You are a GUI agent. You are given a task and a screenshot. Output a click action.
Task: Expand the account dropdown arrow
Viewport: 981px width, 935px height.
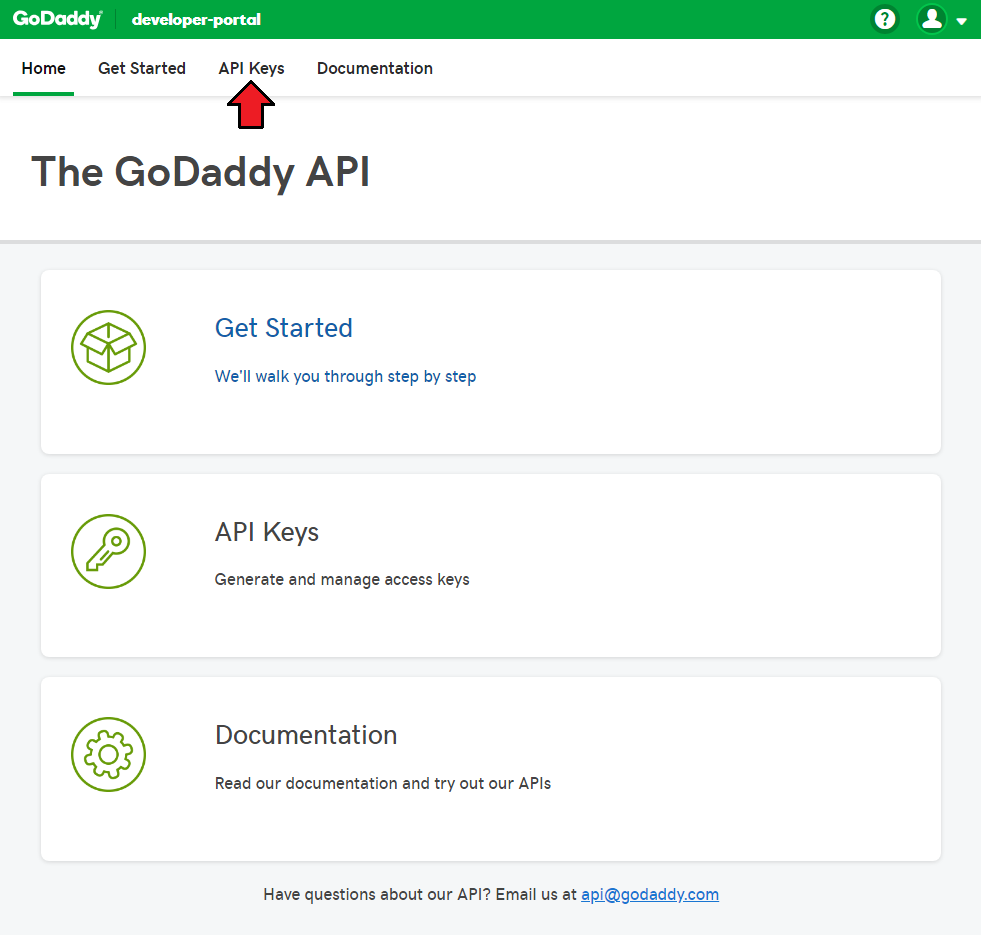(x=962, y=21)
